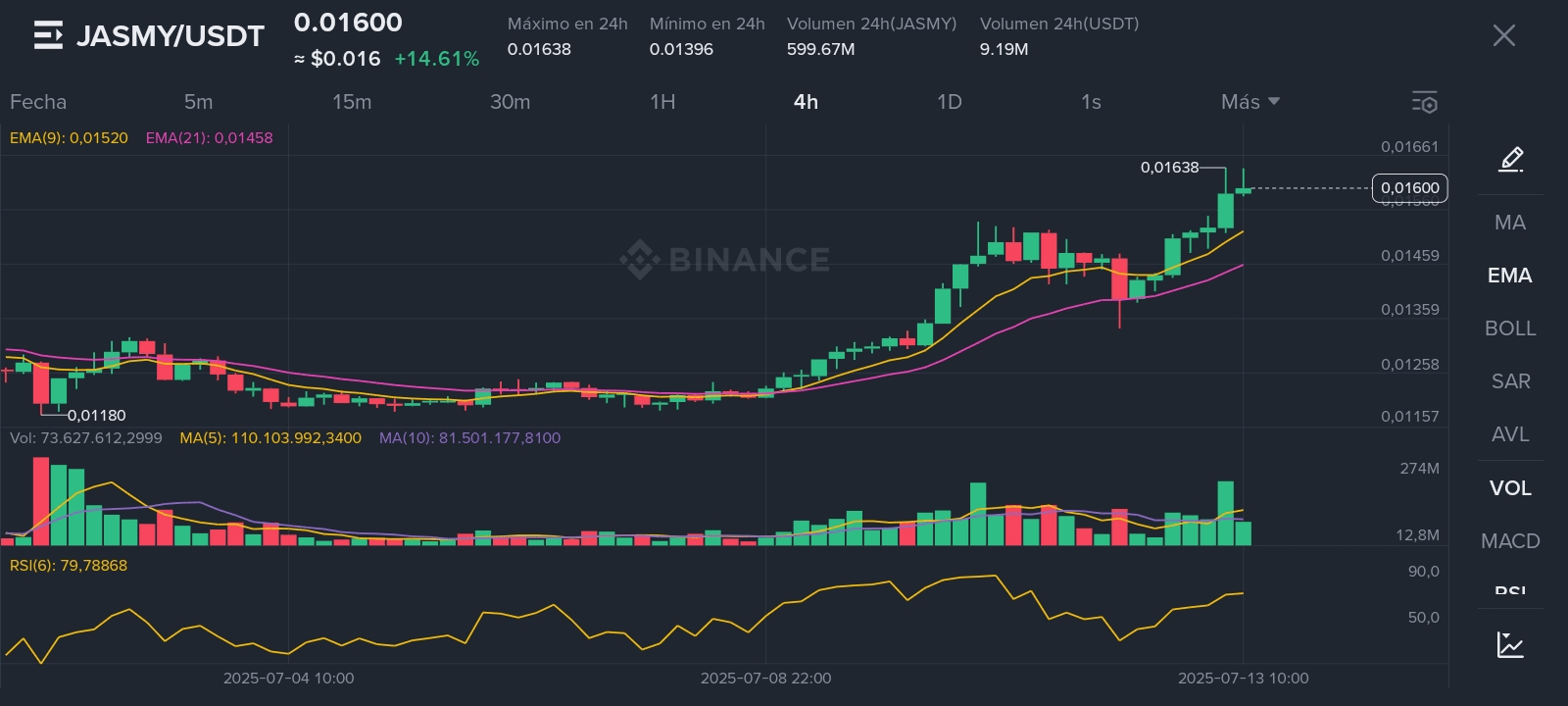Click the current price tag 0,01600
Image resolution: width=1568 pixels, height=706 pixels.
click(1410, 188)
